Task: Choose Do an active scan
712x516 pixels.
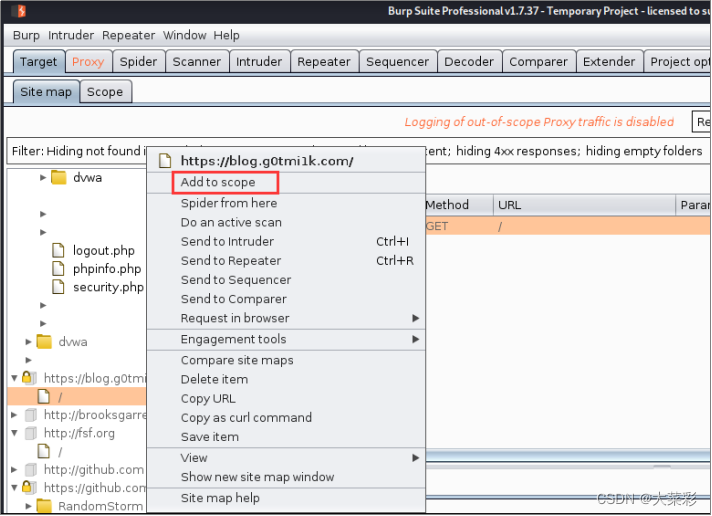Action: (286, 222)
